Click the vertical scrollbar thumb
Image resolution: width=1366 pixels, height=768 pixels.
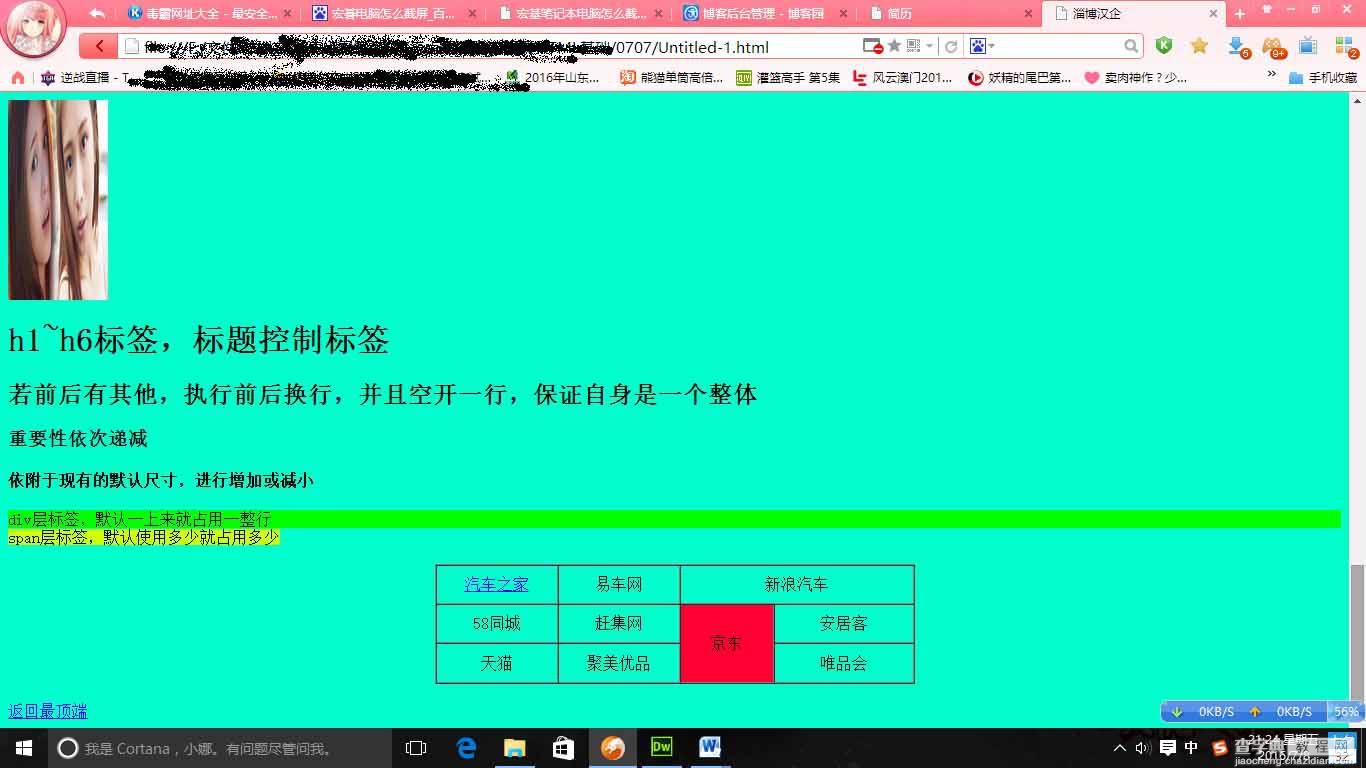[1357, 632]
